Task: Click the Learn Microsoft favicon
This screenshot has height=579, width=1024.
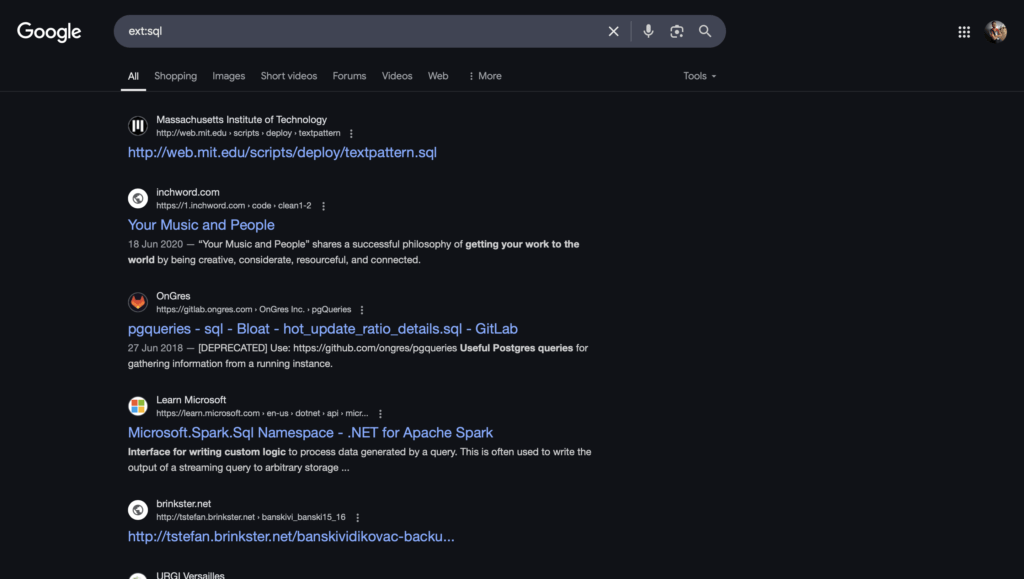Action: (x=138, y=406)
